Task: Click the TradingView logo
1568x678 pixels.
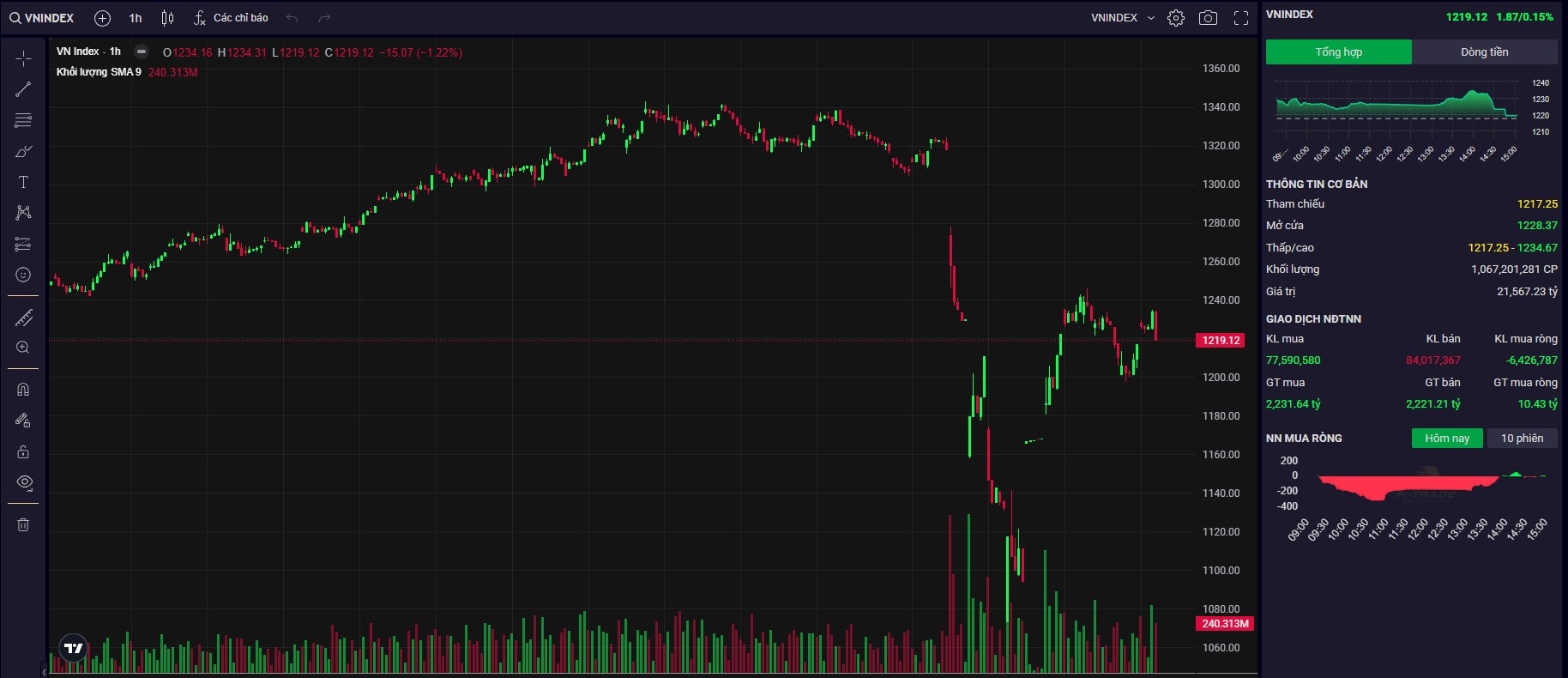Action: (x=74, y=648)
